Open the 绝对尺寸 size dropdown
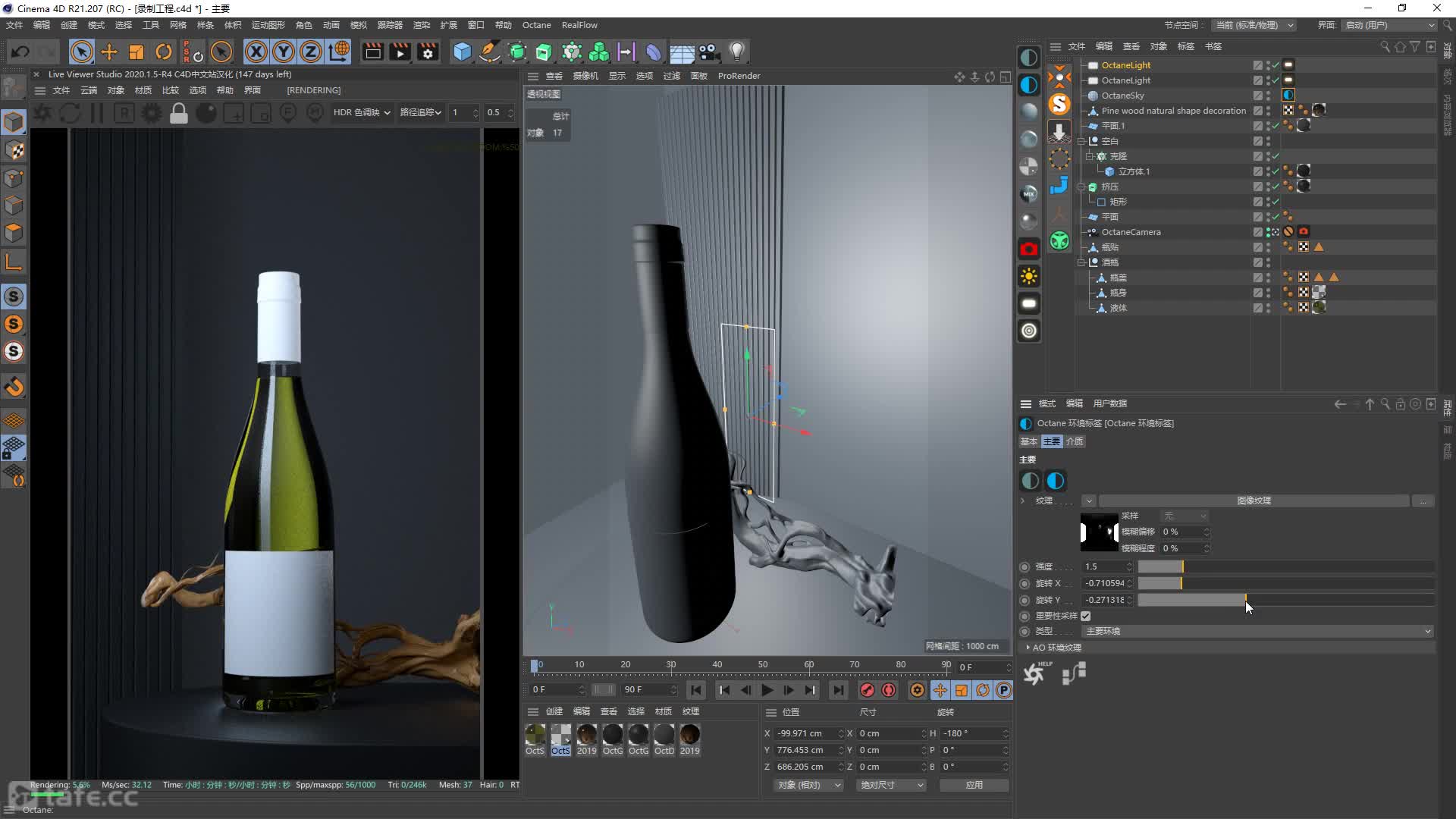The width and height of the screenshot is (1456, 819). coord(891,785)
